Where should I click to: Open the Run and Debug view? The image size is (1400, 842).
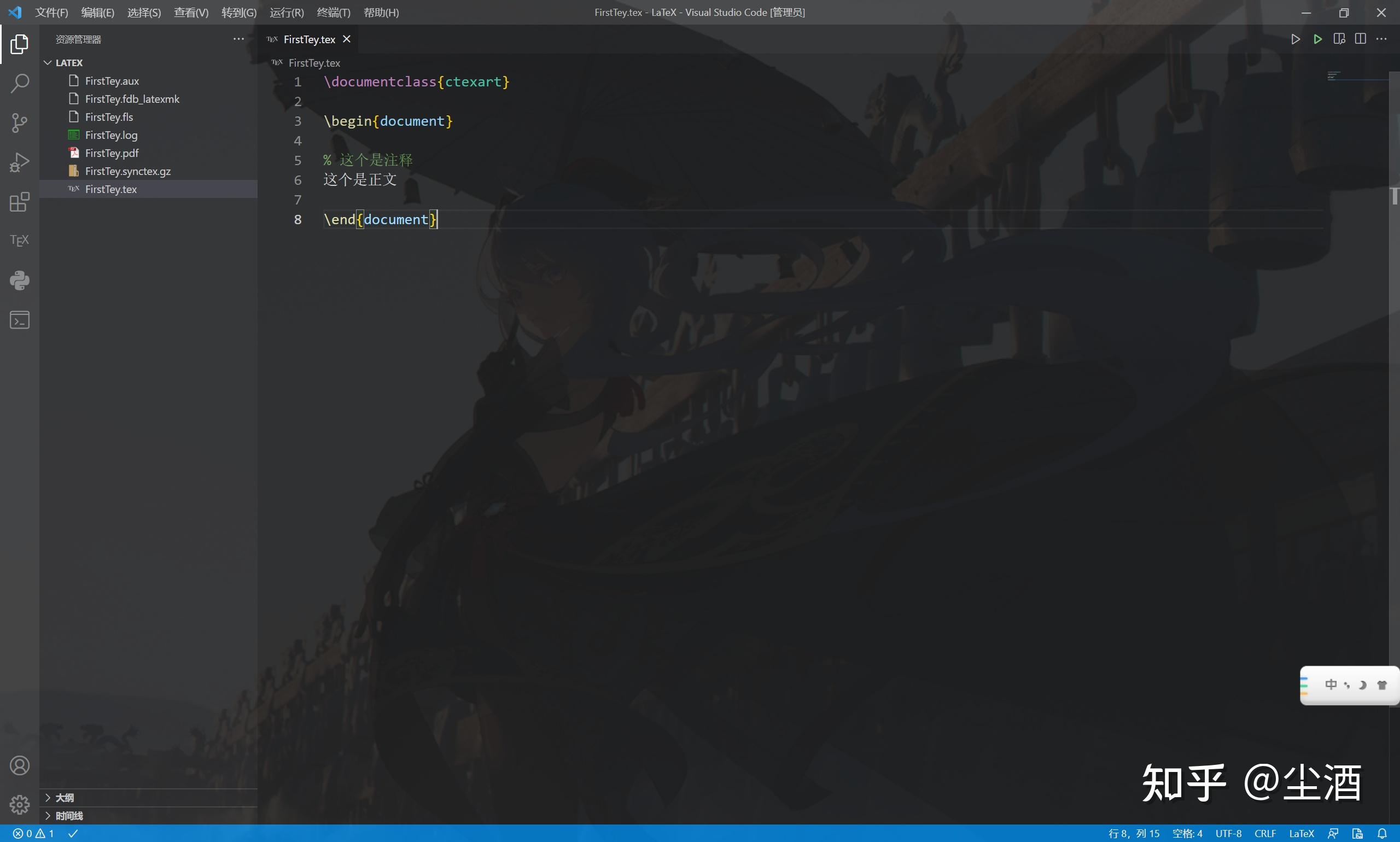[19, 162]
